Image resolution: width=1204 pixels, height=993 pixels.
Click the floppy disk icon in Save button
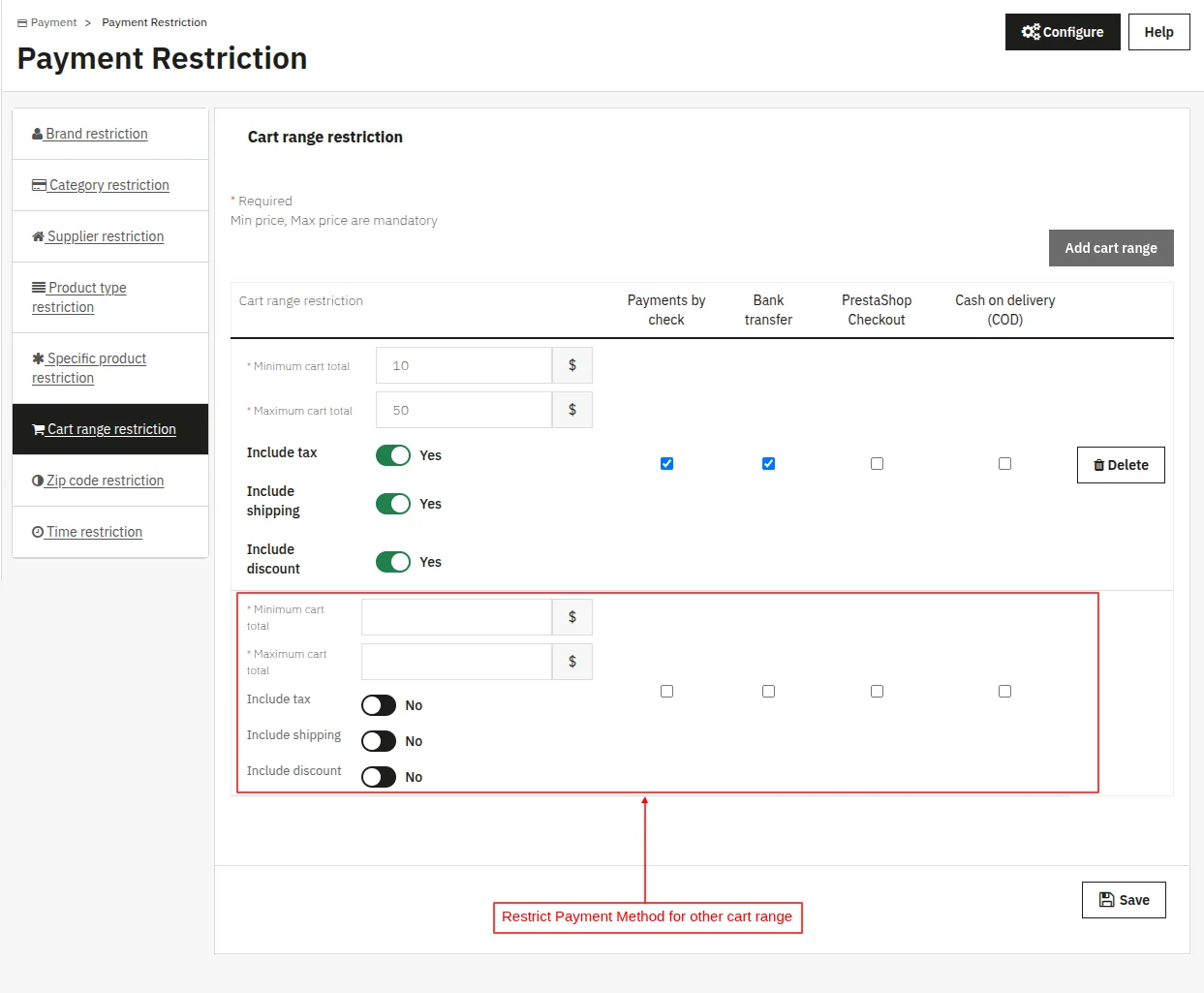click(1106, 900)
